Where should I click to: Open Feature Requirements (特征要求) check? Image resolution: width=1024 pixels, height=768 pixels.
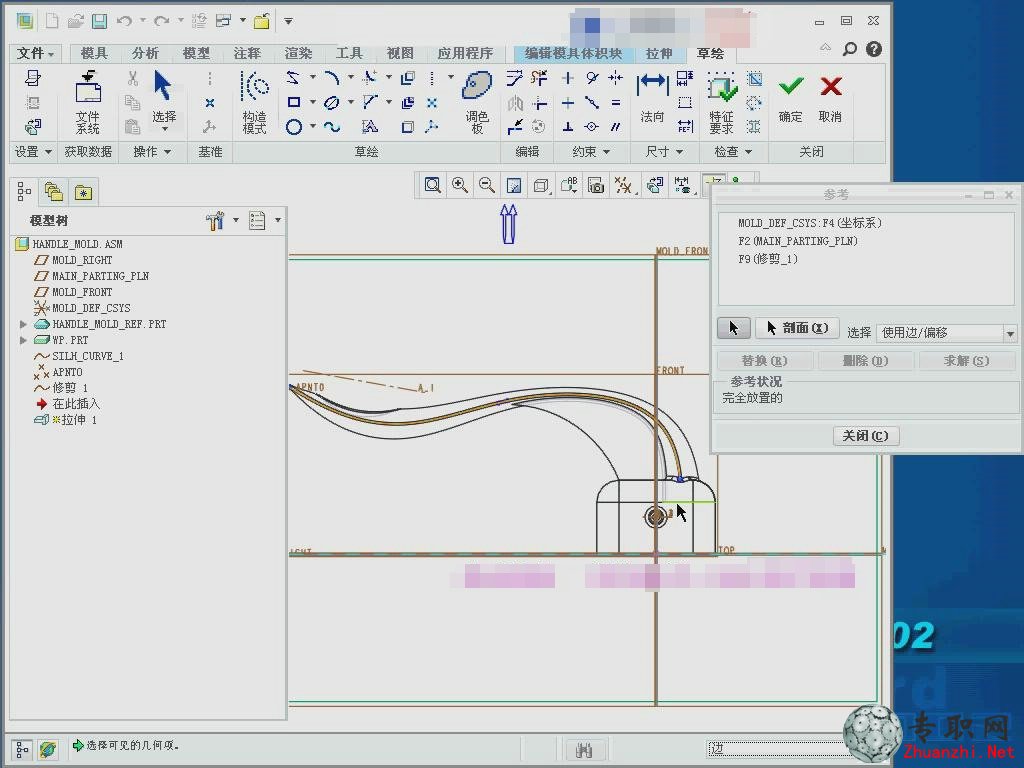(722, 103)
